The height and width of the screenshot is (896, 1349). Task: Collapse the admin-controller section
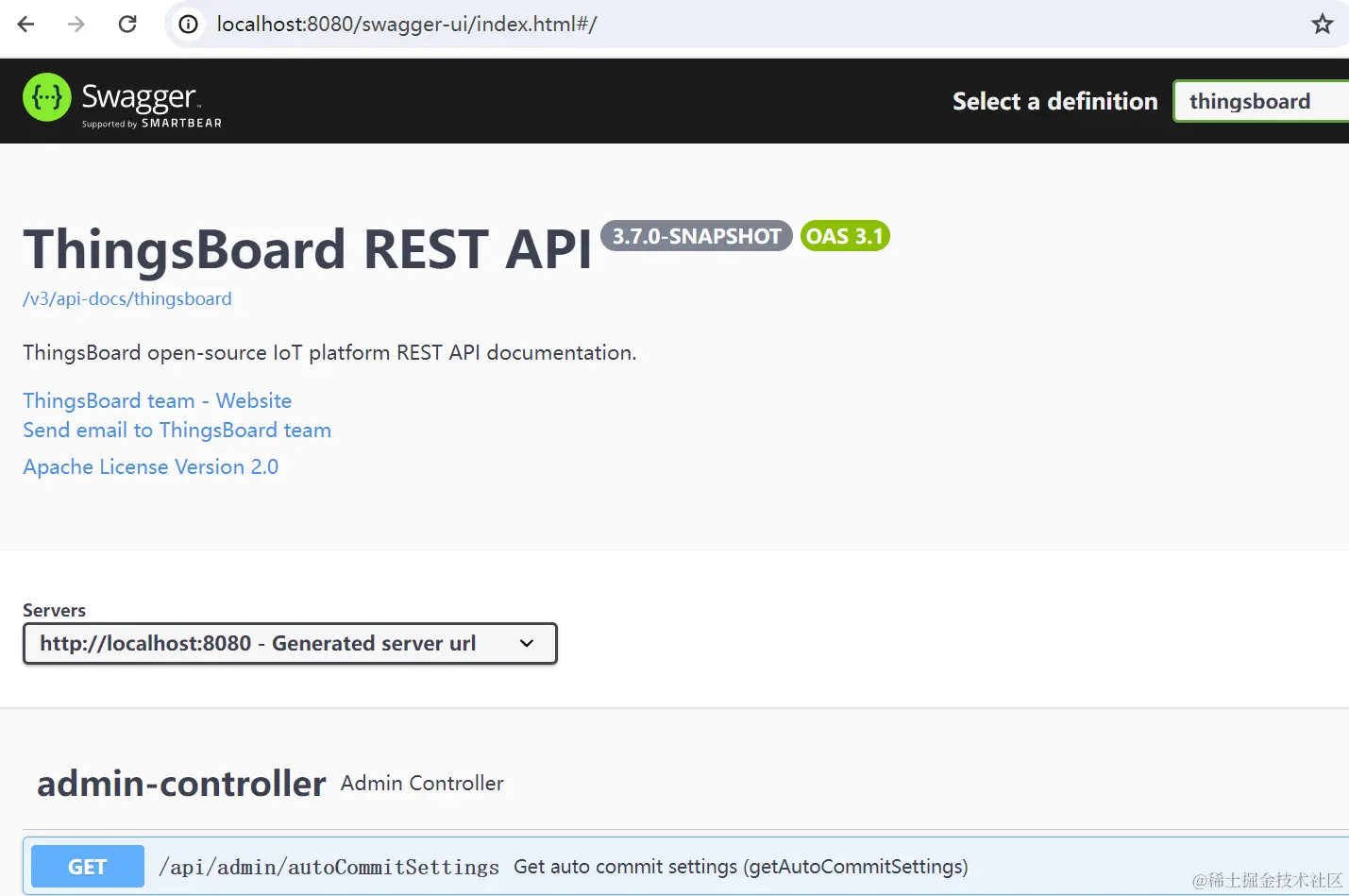click(181, 784)
